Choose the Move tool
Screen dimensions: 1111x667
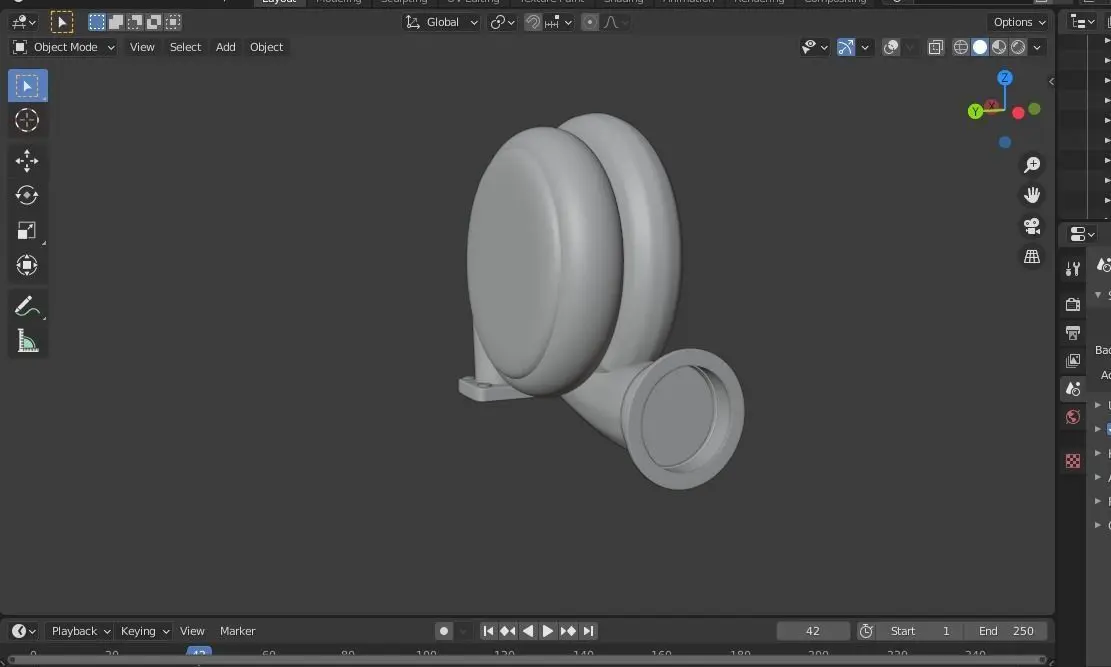coord(27,161)
